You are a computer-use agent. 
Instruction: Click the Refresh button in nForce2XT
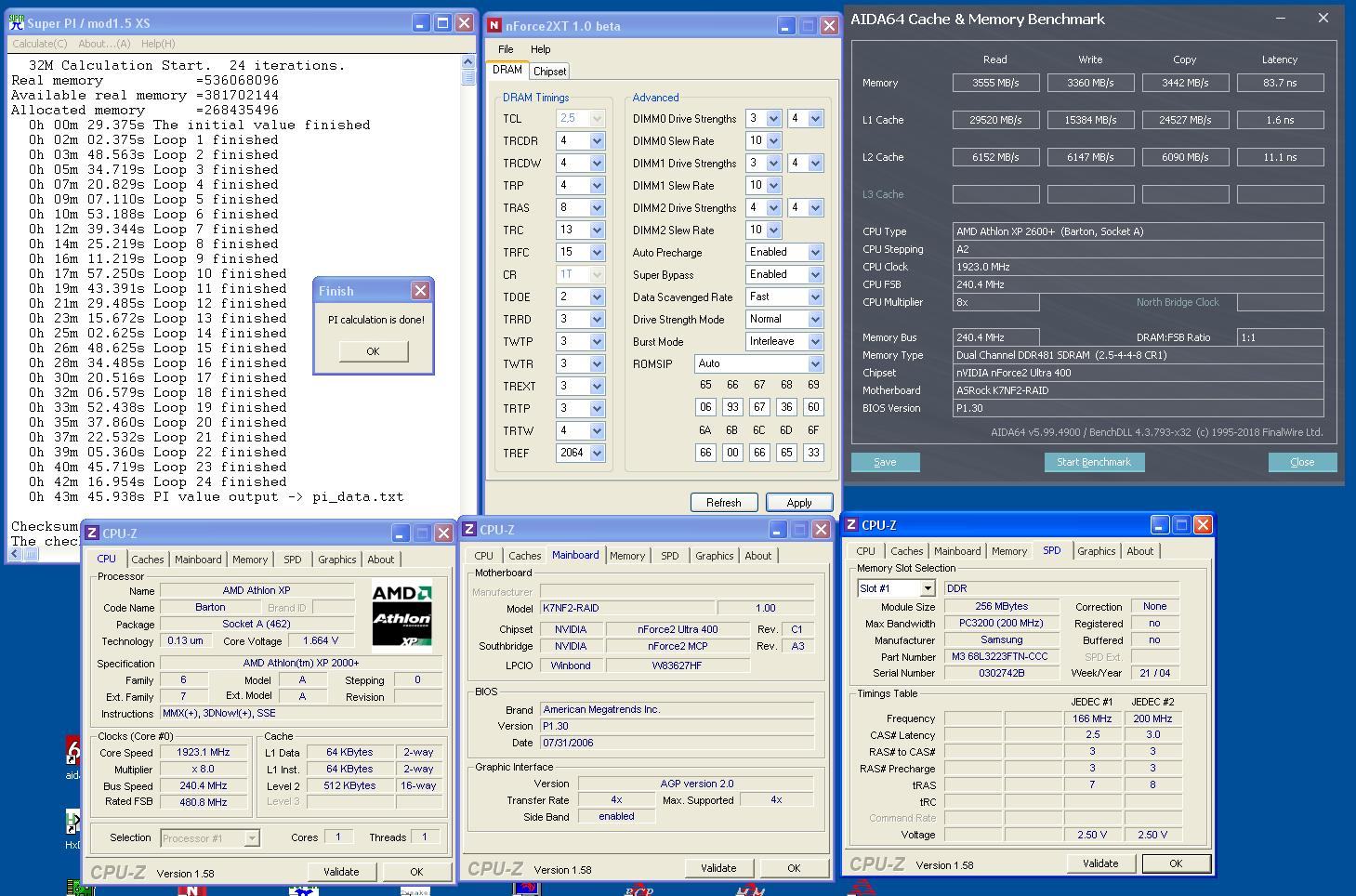tap(724, 502)
